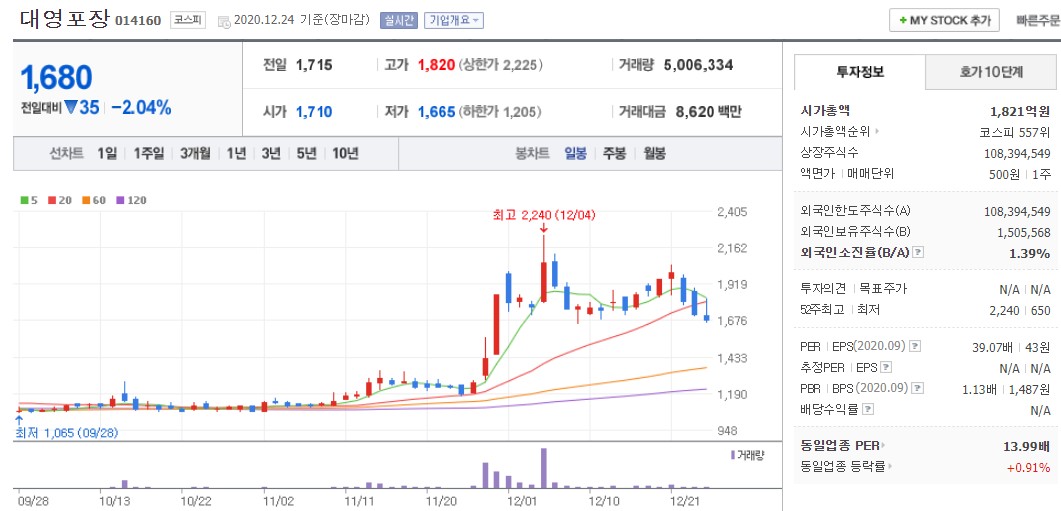The height and width of the screenshot is (511, 1061).
Task: Click the 시가총액 1,821억원 value
Action: click(x=1020, y=111)
